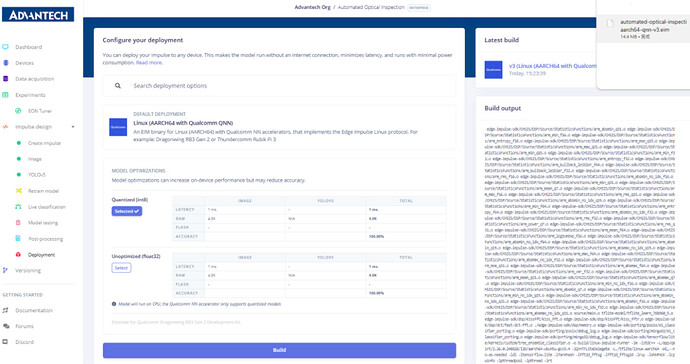Screen dimensions: 690x364
Task: Open Data acquisition database icon
Action: (5, 79)
